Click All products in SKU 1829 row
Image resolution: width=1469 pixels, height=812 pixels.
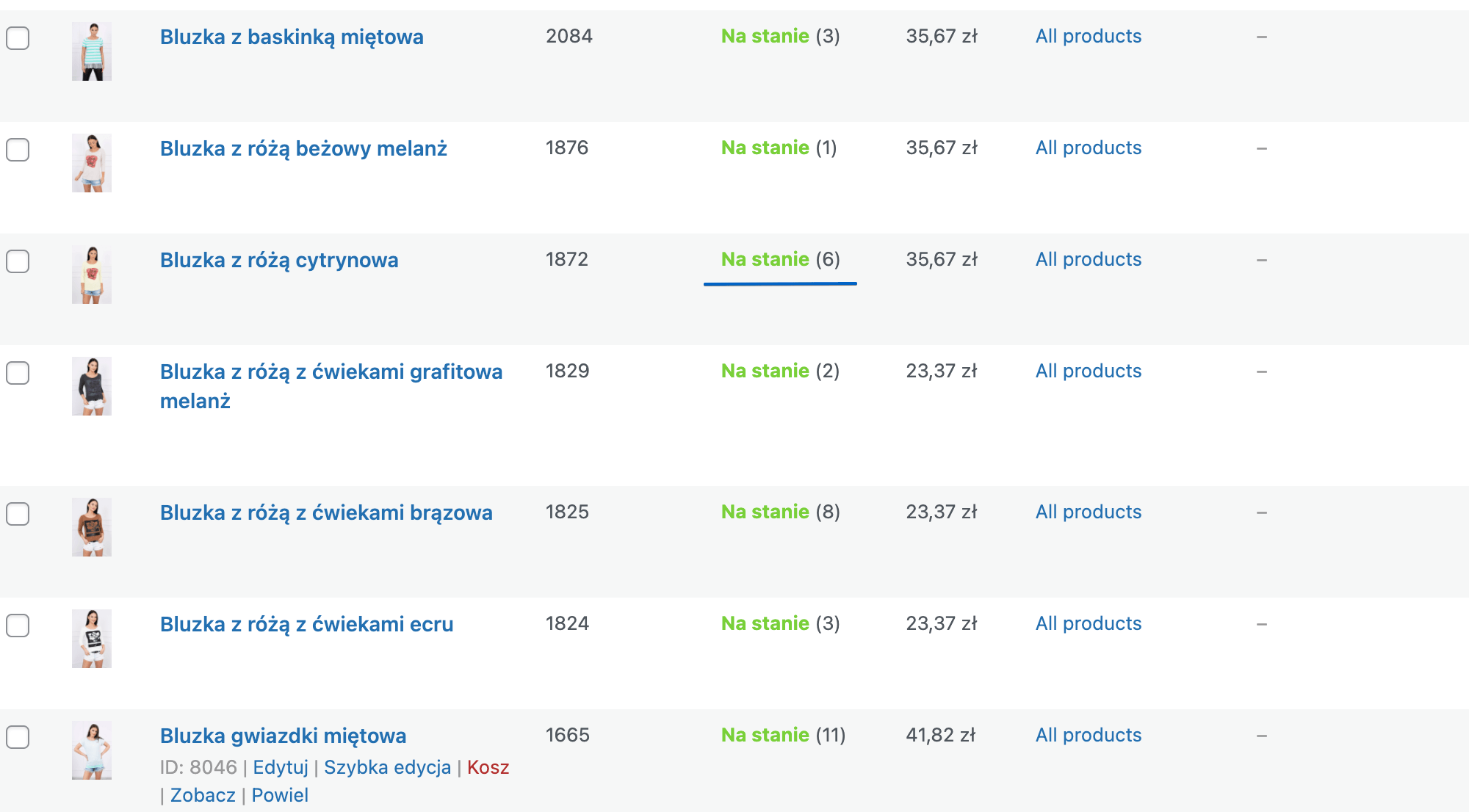point(1089,371)
